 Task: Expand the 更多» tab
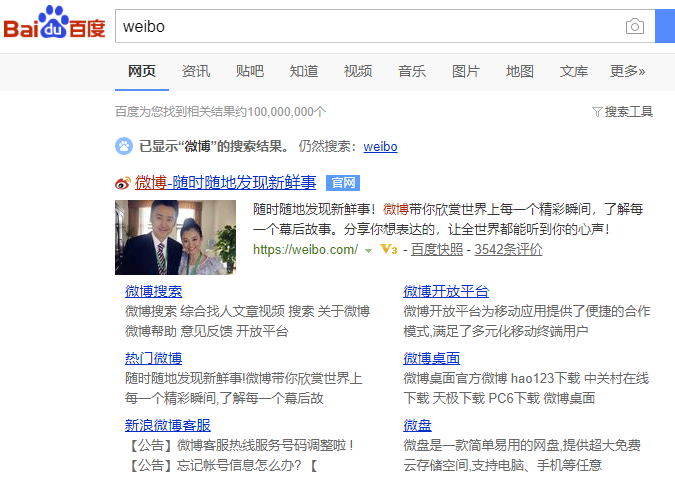pos(627,71)
